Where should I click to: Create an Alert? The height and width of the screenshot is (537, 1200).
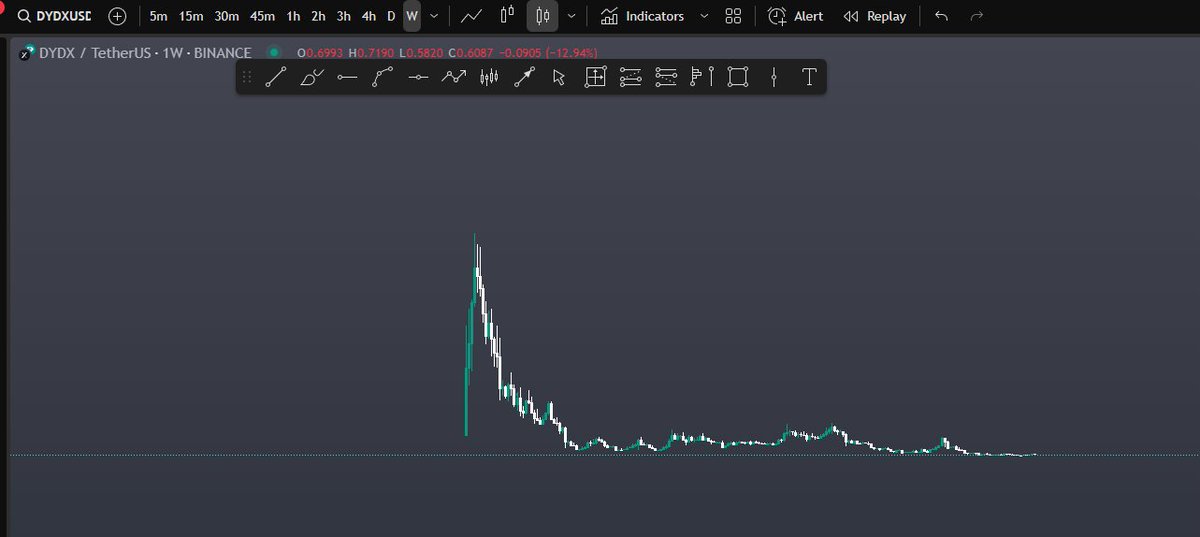796,16
